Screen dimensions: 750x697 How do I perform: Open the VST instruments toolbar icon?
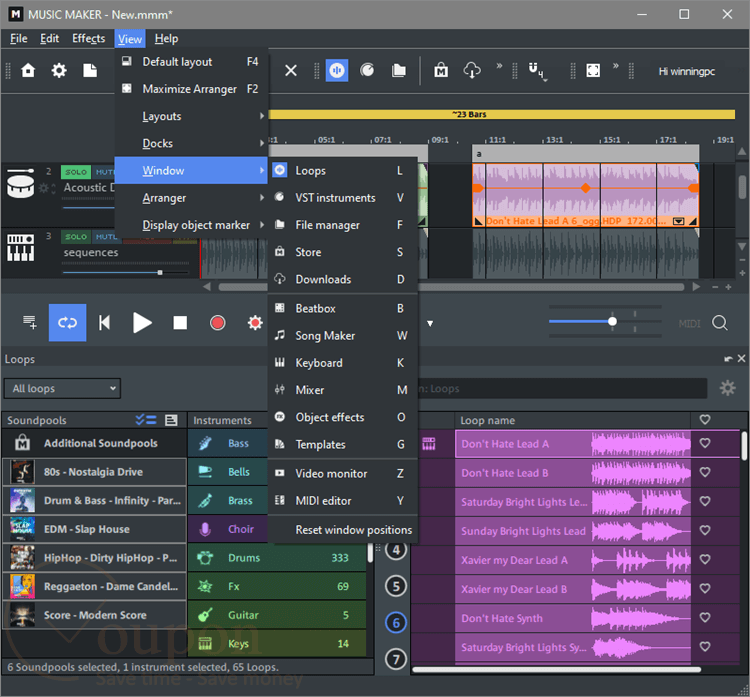click(367, 71)
